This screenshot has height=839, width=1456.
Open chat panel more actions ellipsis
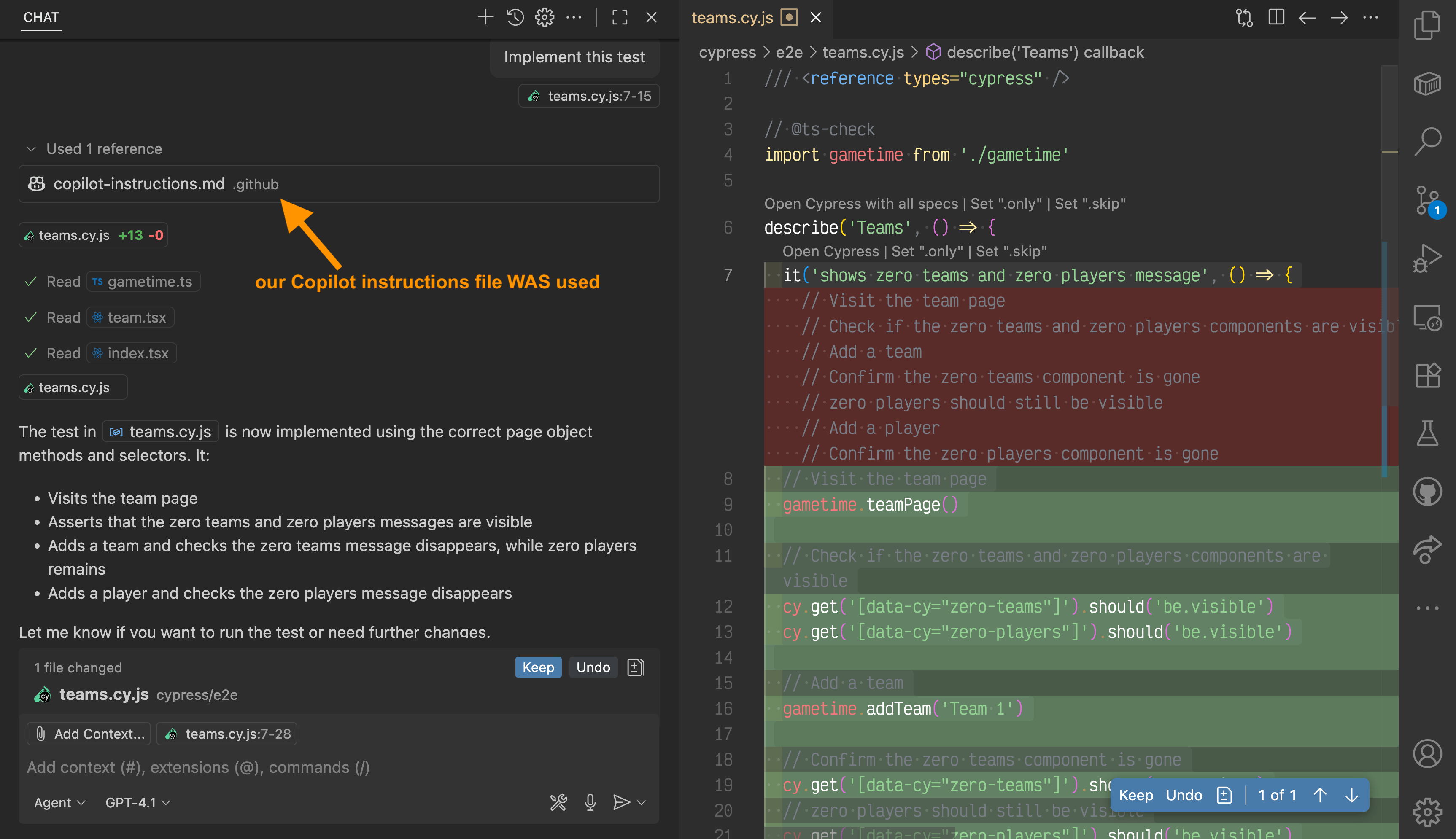pos(574,17)
